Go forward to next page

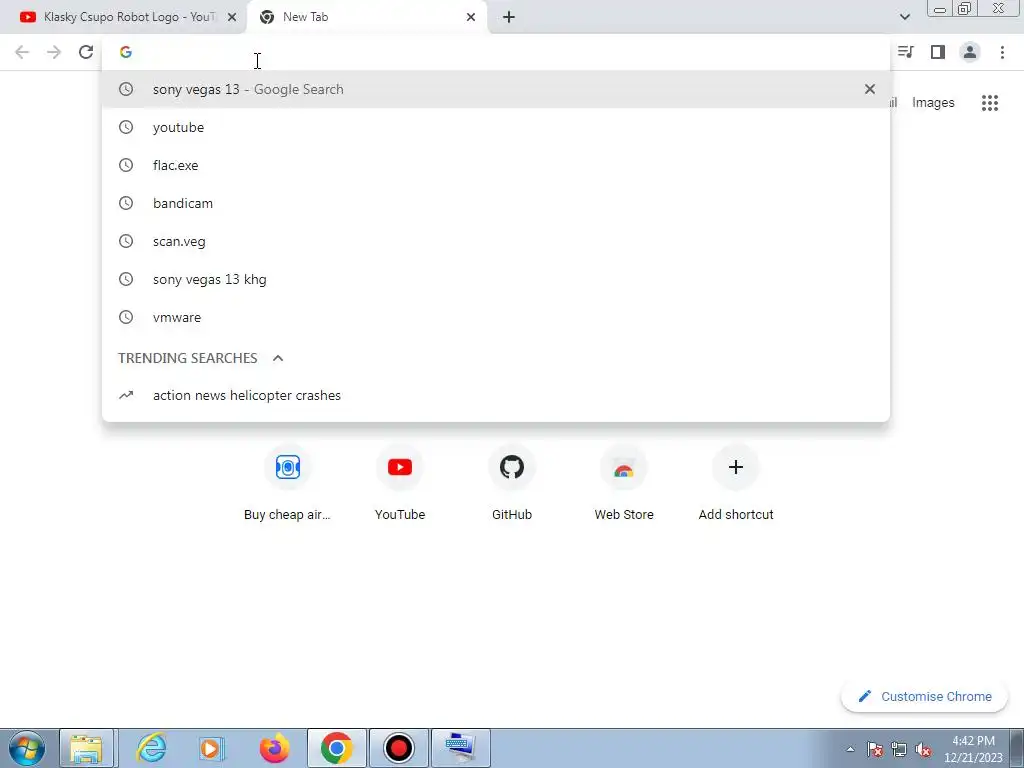tap(54, 52)
